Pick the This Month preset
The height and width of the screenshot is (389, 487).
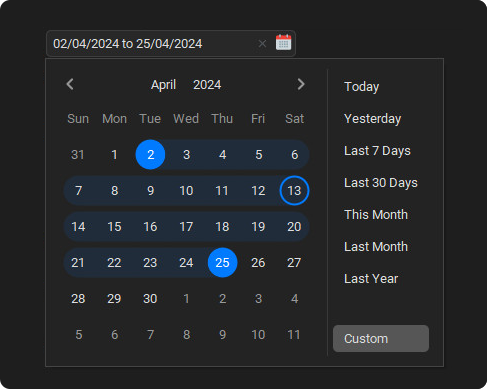[376, 215]
